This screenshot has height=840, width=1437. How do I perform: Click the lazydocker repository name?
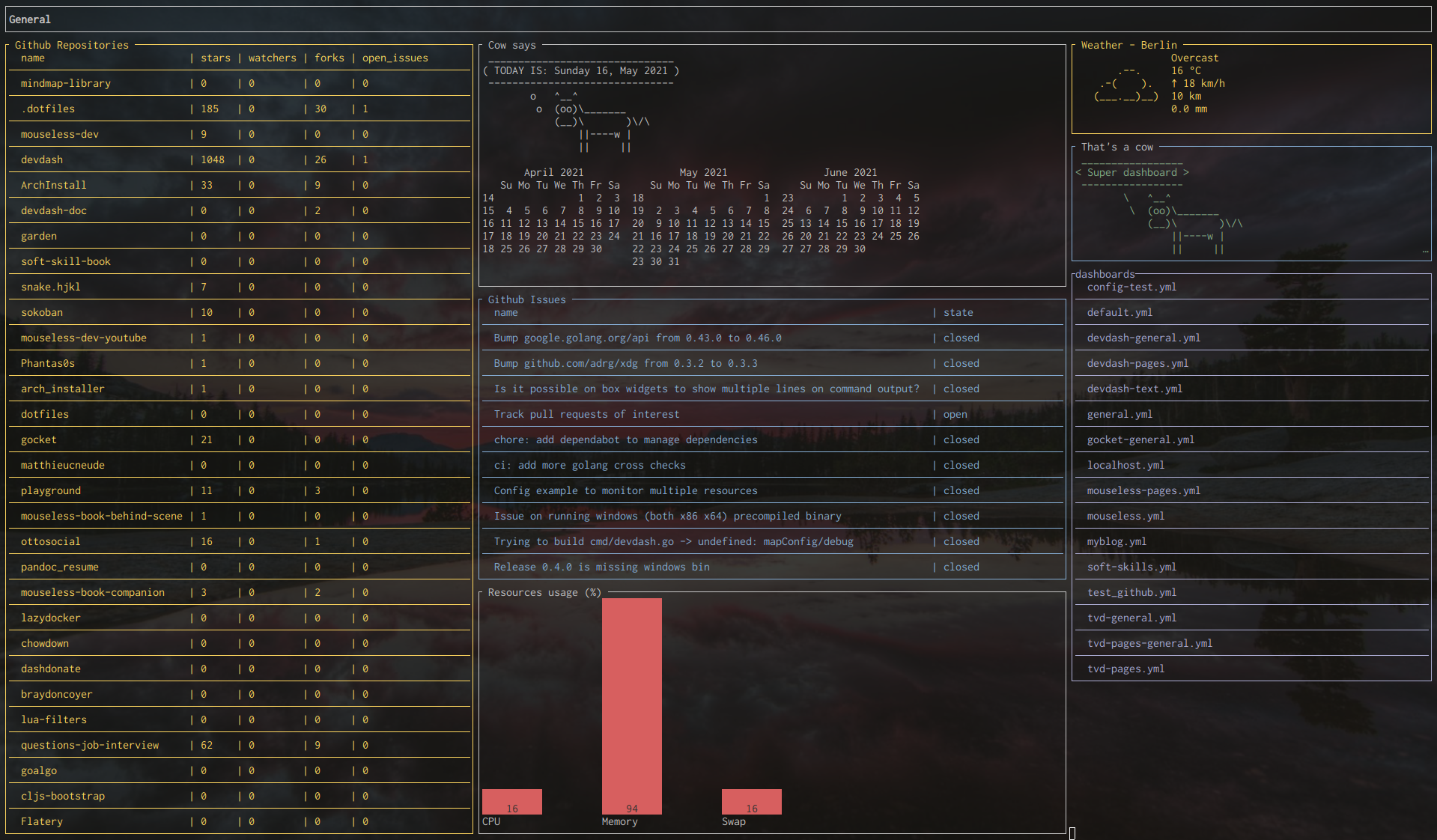coord(51,618)
